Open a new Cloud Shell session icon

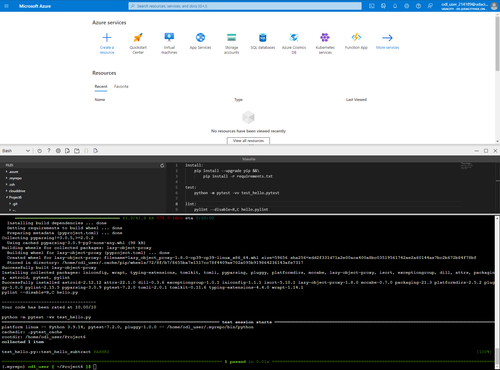point(77,151)
